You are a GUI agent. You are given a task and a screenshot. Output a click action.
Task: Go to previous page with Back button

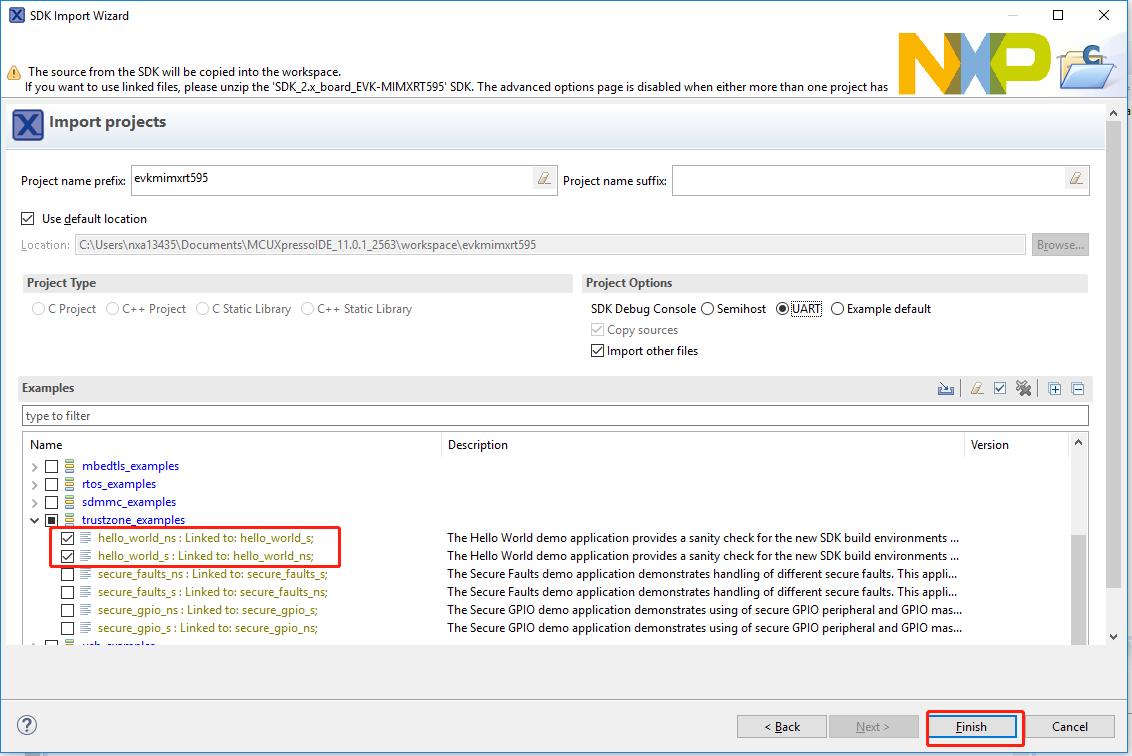click(782, 726)
